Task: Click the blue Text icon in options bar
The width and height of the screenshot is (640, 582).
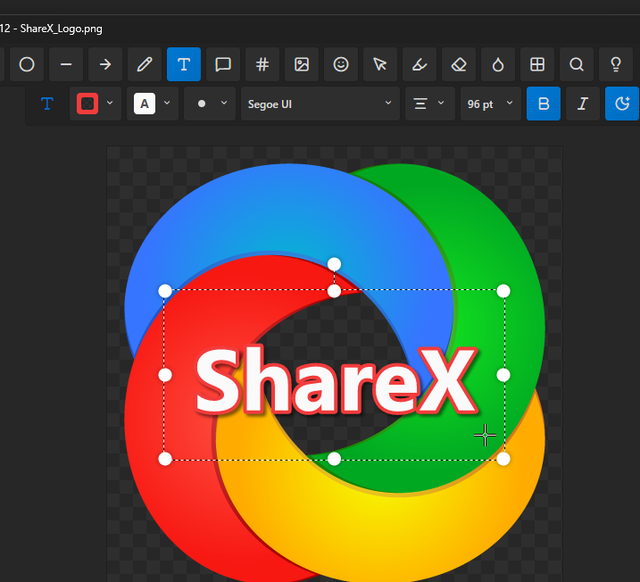Action: pos(47,104)
